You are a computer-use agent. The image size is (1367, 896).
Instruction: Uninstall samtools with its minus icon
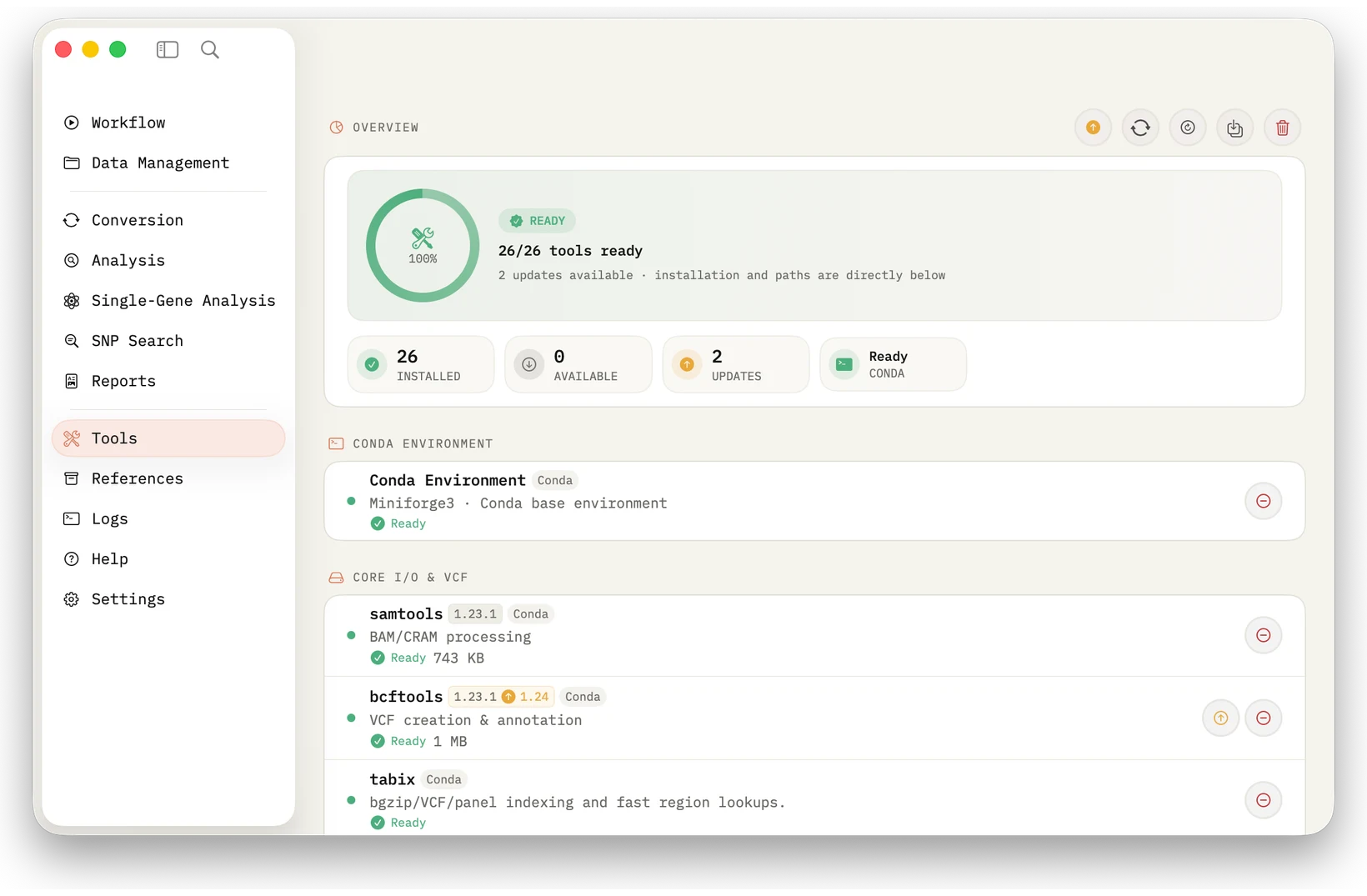pos(1264,635)
